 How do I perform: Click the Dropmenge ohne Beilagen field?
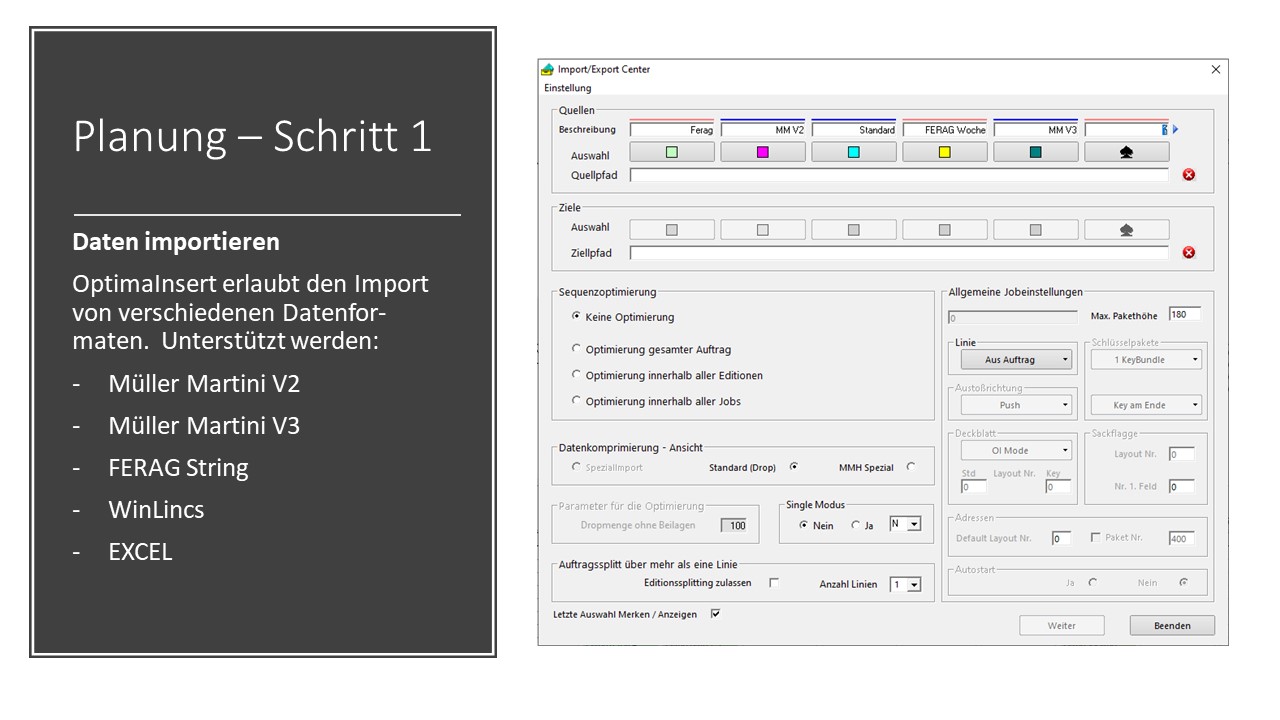coord(733,525)
